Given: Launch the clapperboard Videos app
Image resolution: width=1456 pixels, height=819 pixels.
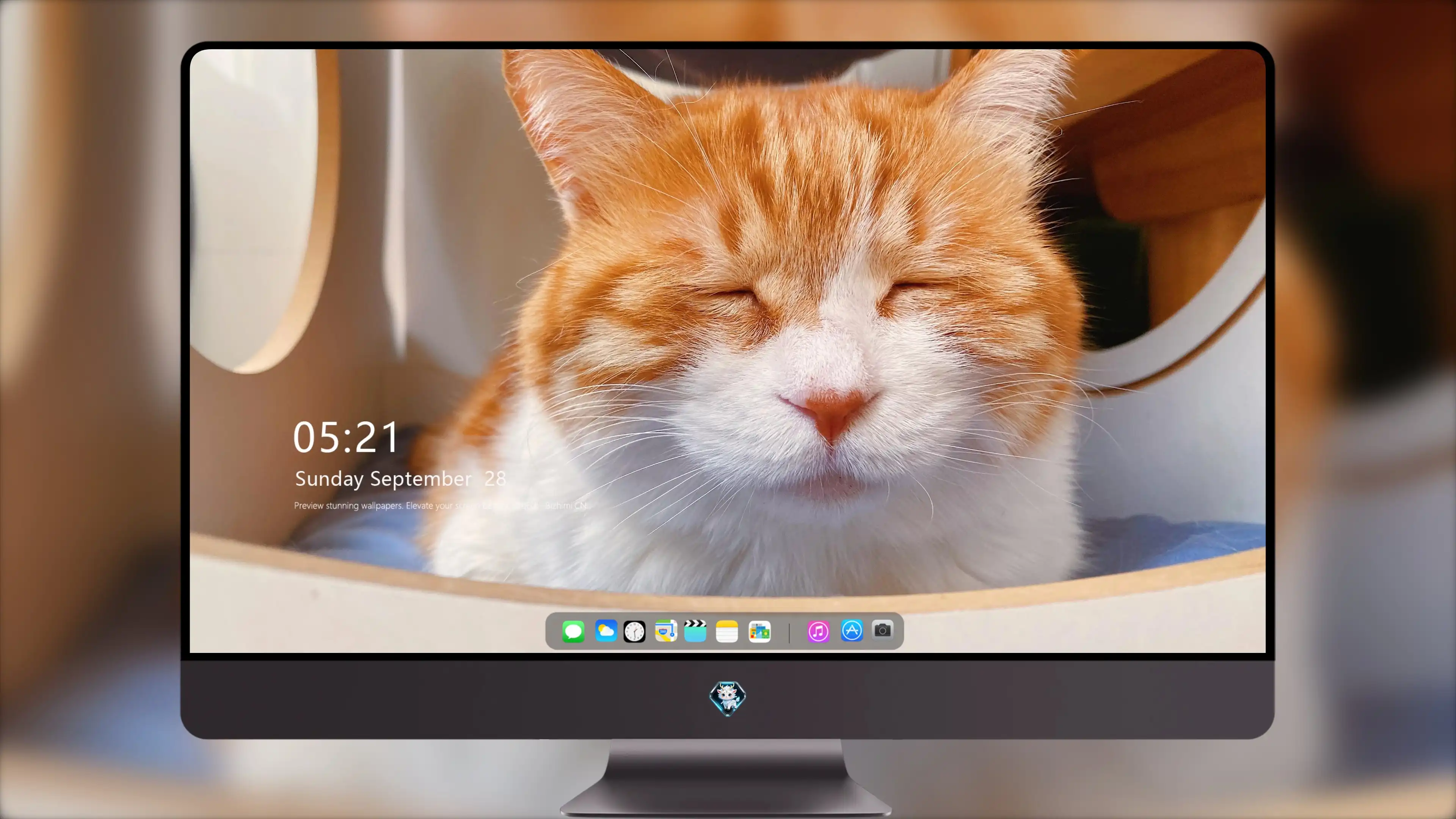Looking at the screenshot, I should (x=695, y=631).
